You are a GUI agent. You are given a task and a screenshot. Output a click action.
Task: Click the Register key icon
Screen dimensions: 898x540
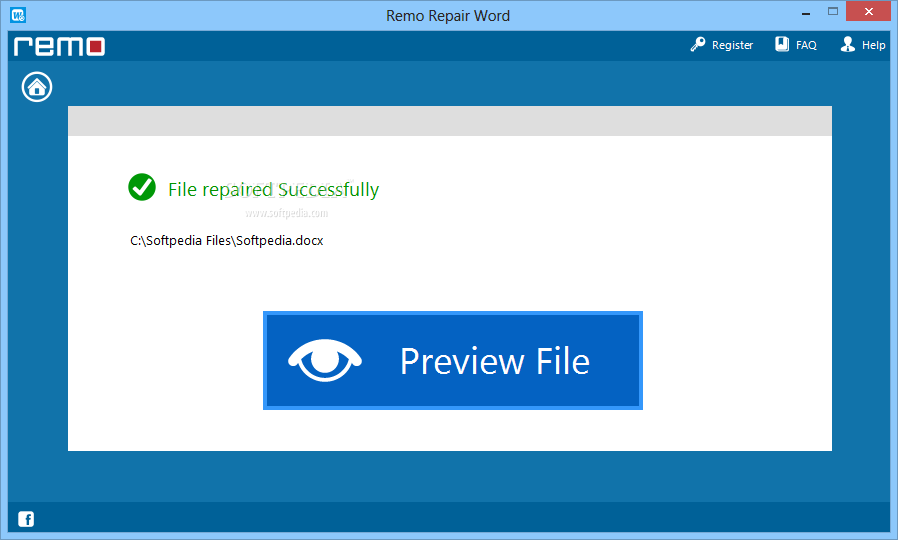(698, 44)
